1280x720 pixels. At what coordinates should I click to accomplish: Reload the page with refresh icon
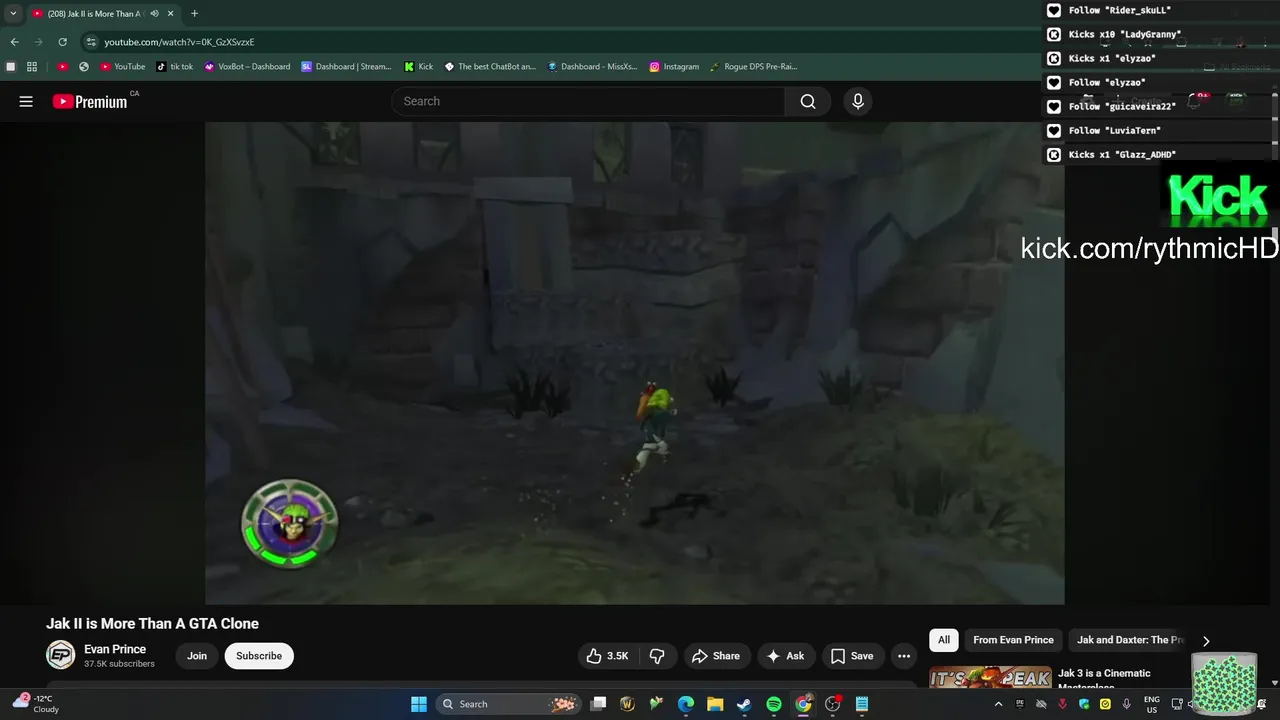click(x=62, y=42)
